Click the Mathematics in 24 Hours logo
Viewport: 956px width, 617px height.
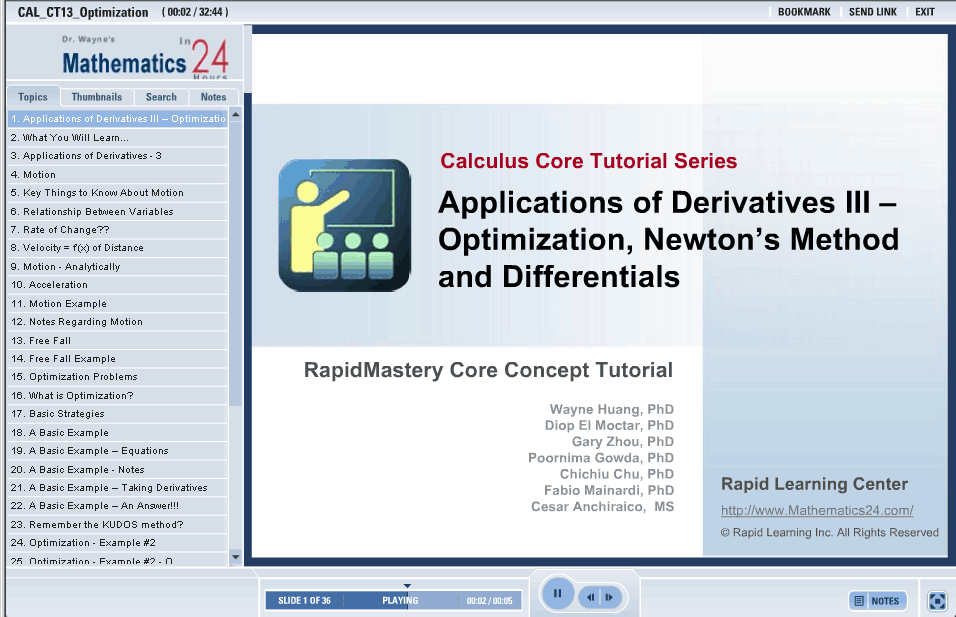pos(146,59)
